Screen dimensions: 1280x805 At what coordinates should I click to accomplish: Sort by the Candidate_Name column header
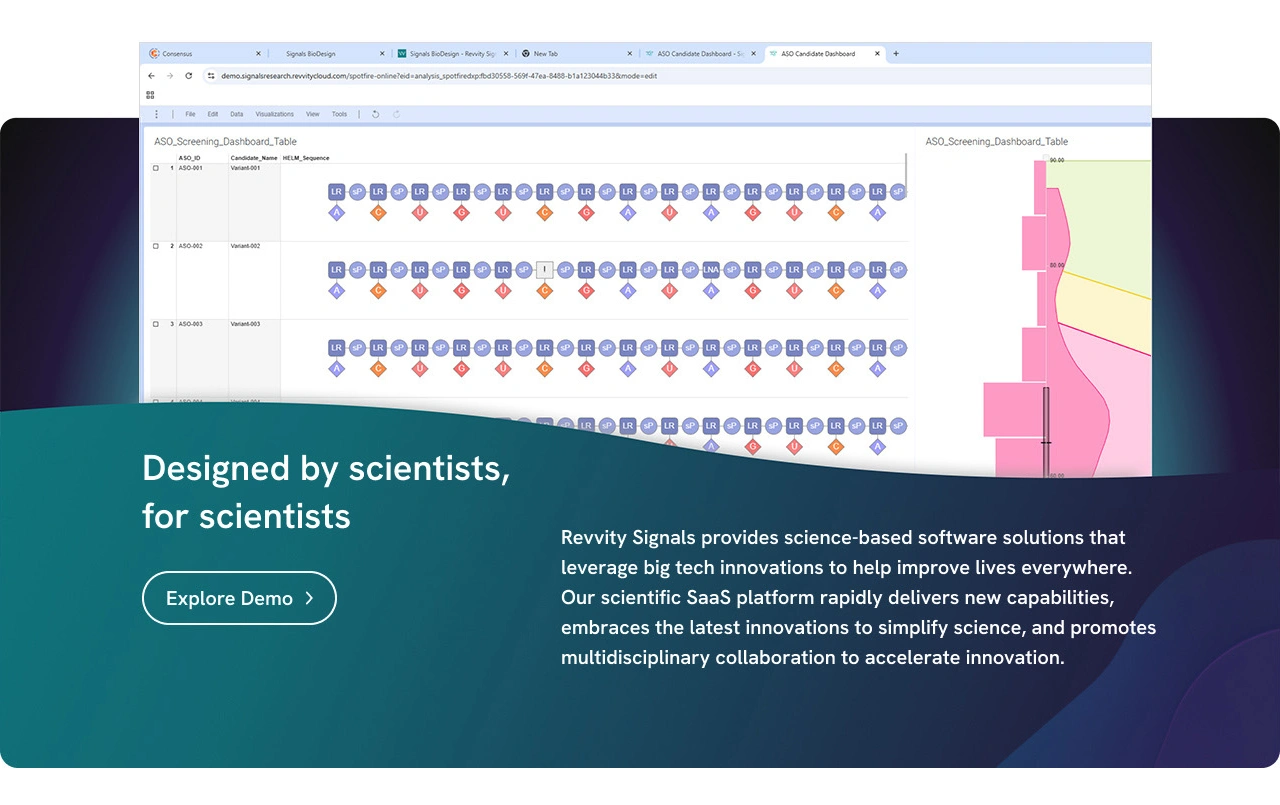[x=254, y=158]
